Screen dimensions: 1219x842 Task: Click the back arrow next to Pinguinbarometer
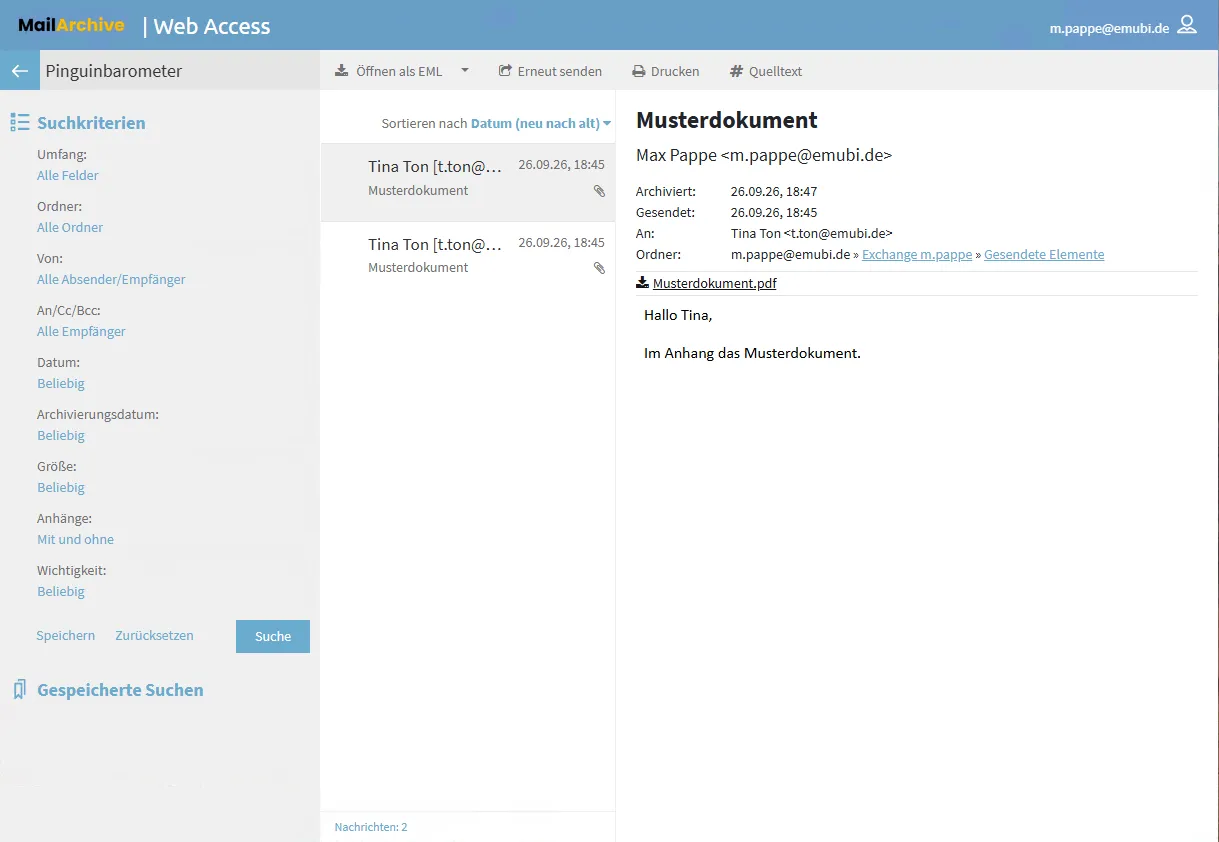coord(19,71)
